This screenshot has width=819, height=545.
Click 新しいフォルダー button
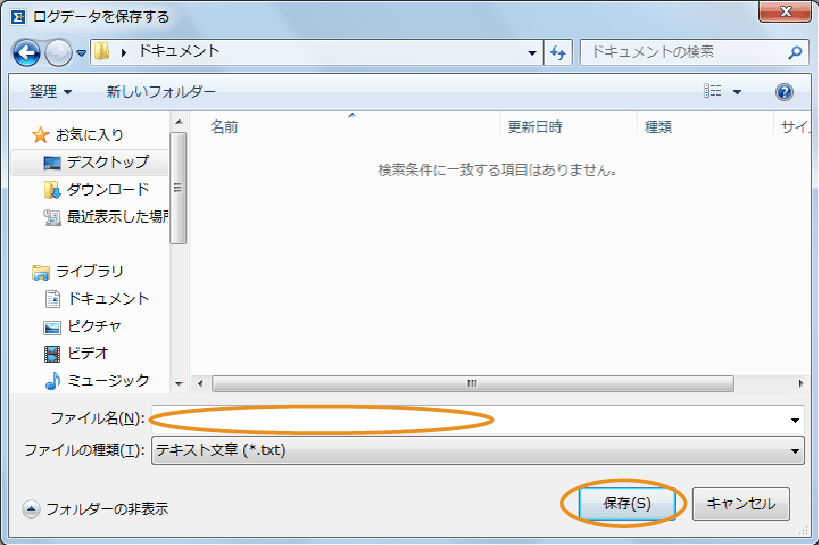(161, 92)
